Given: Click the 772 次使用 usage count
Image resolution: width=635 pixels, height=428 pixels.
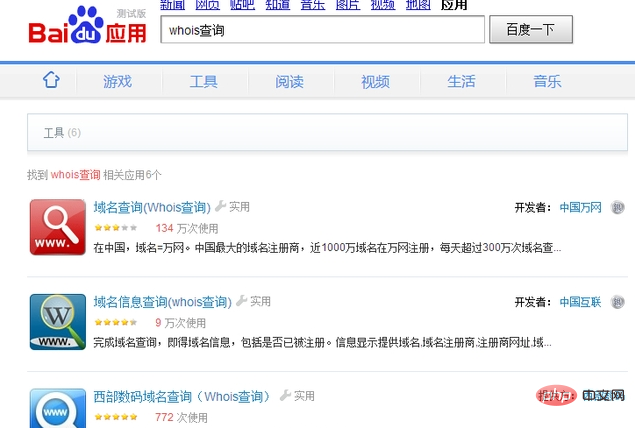Looking at the screenshot, I should point(181,417).
